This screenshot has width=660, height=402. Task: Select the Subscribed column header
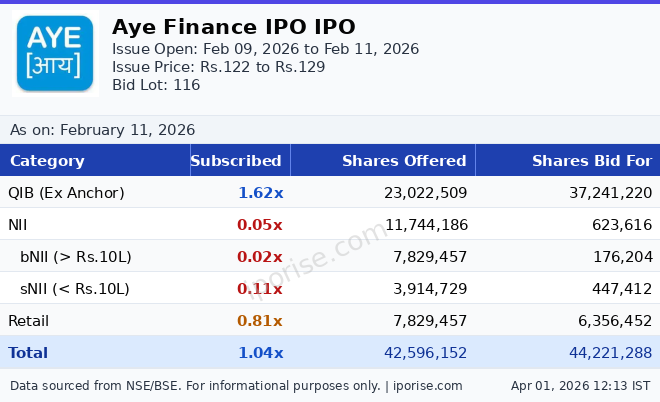click(236, 161)
